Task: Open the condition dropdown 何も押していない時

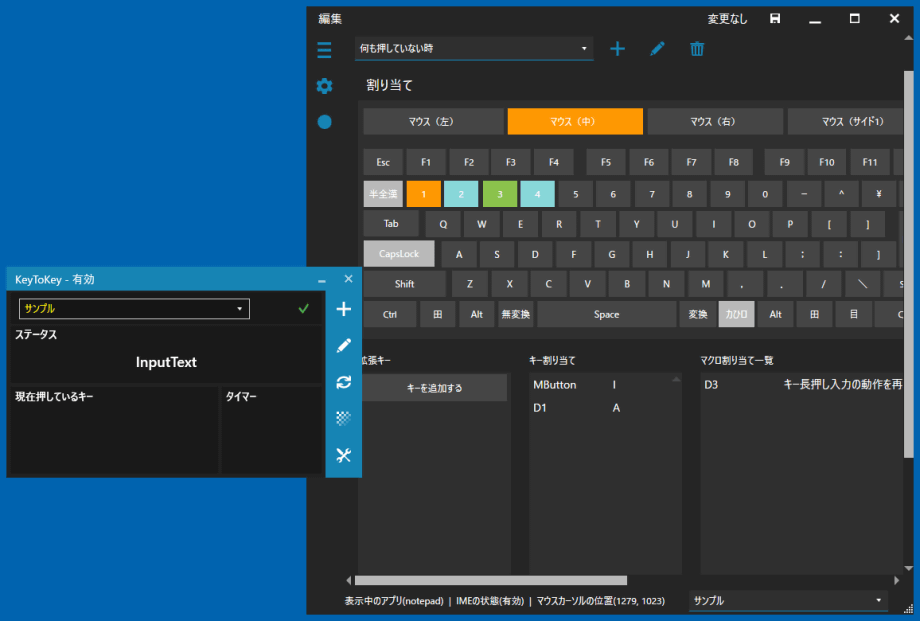Action: tap(473, 48)
